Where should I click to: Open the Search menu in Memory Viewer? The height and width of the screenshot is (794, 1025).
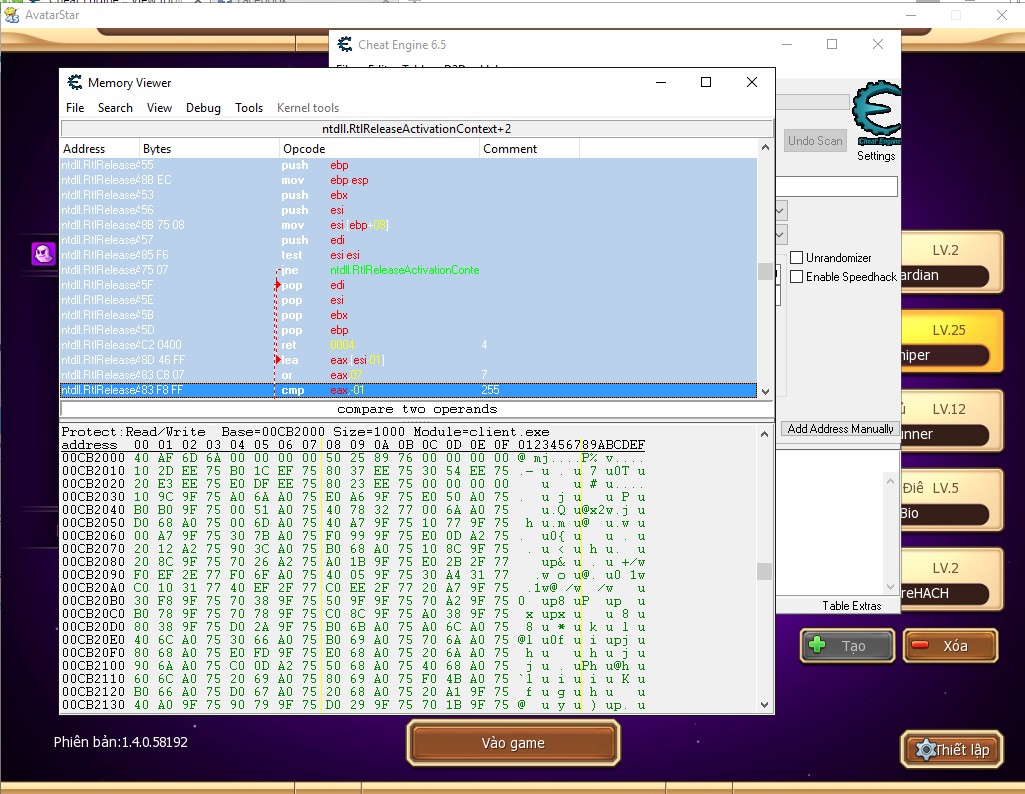click(x=115, y=108)
